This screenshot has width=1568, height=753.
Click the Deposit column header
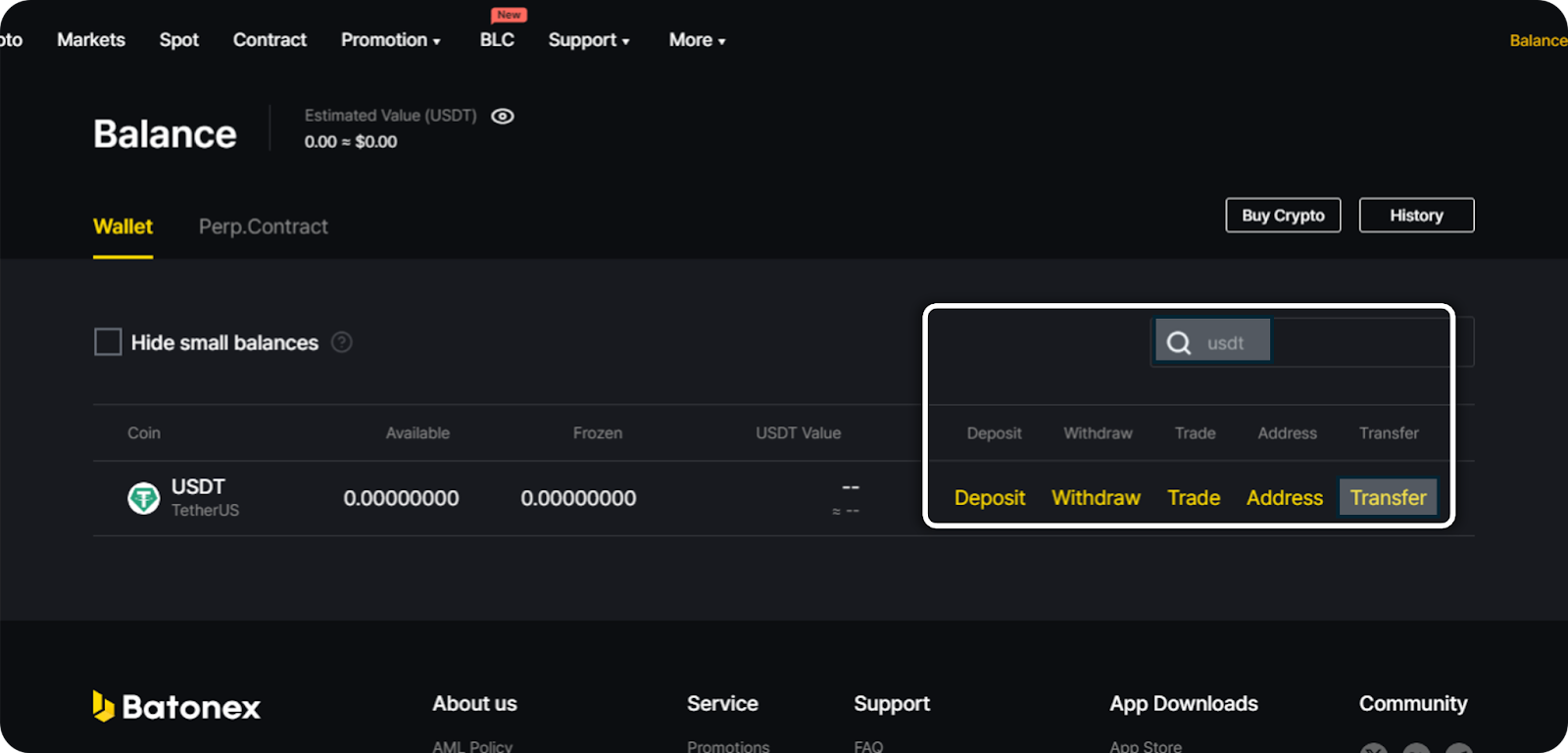(994, 432)
